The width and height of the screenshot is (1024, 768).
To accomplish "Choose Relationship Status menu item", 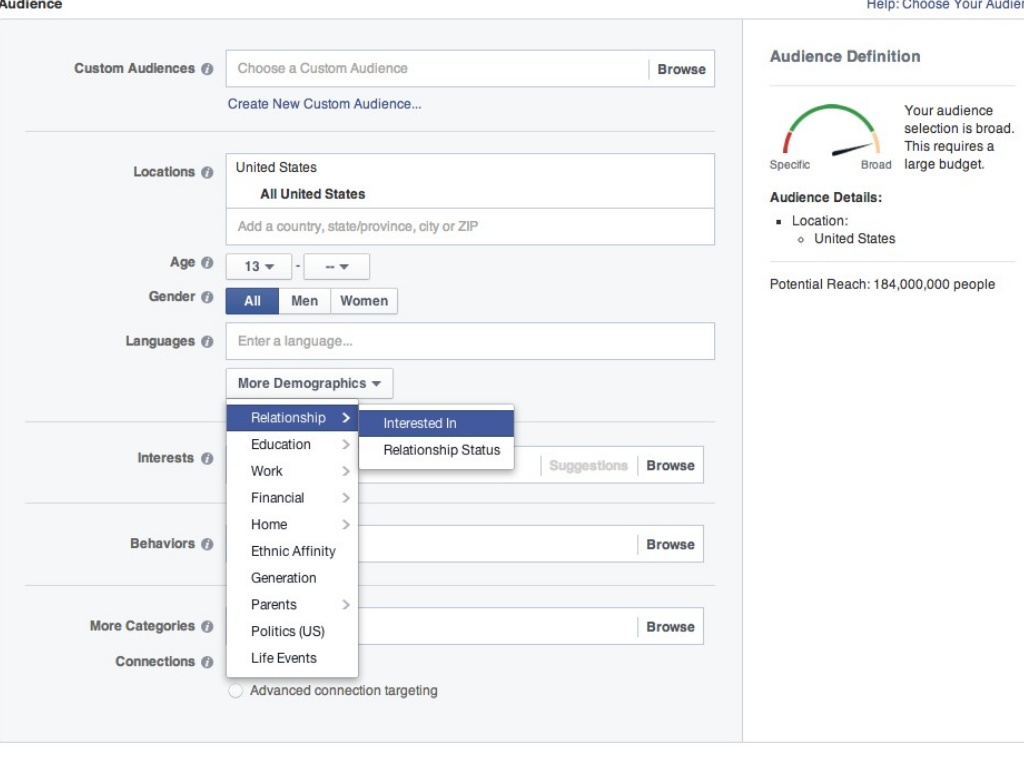I will [x=436, y=450].
